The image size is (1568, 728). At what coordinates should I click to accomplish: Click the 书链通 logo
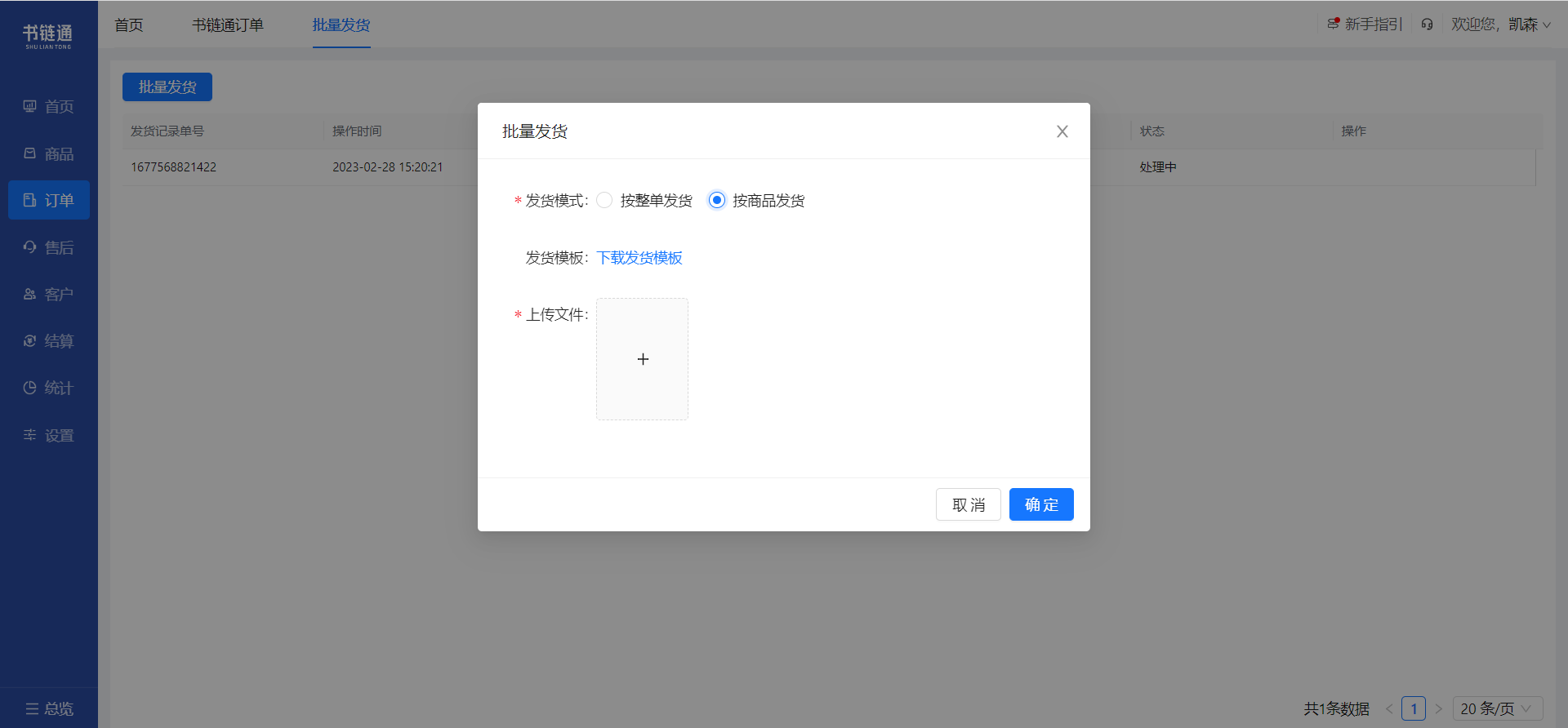tap(47, 36)
